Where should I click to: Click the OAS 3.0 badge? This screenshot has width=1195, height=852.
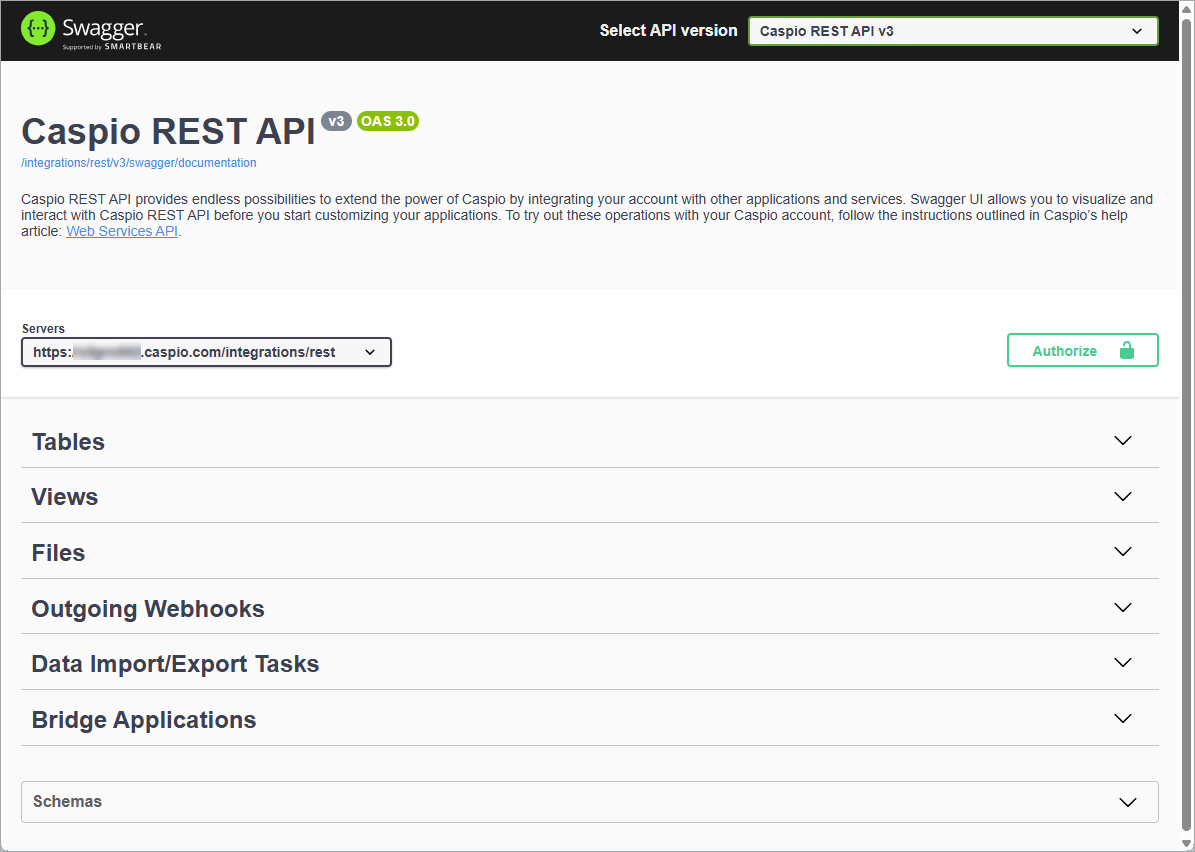388,121
